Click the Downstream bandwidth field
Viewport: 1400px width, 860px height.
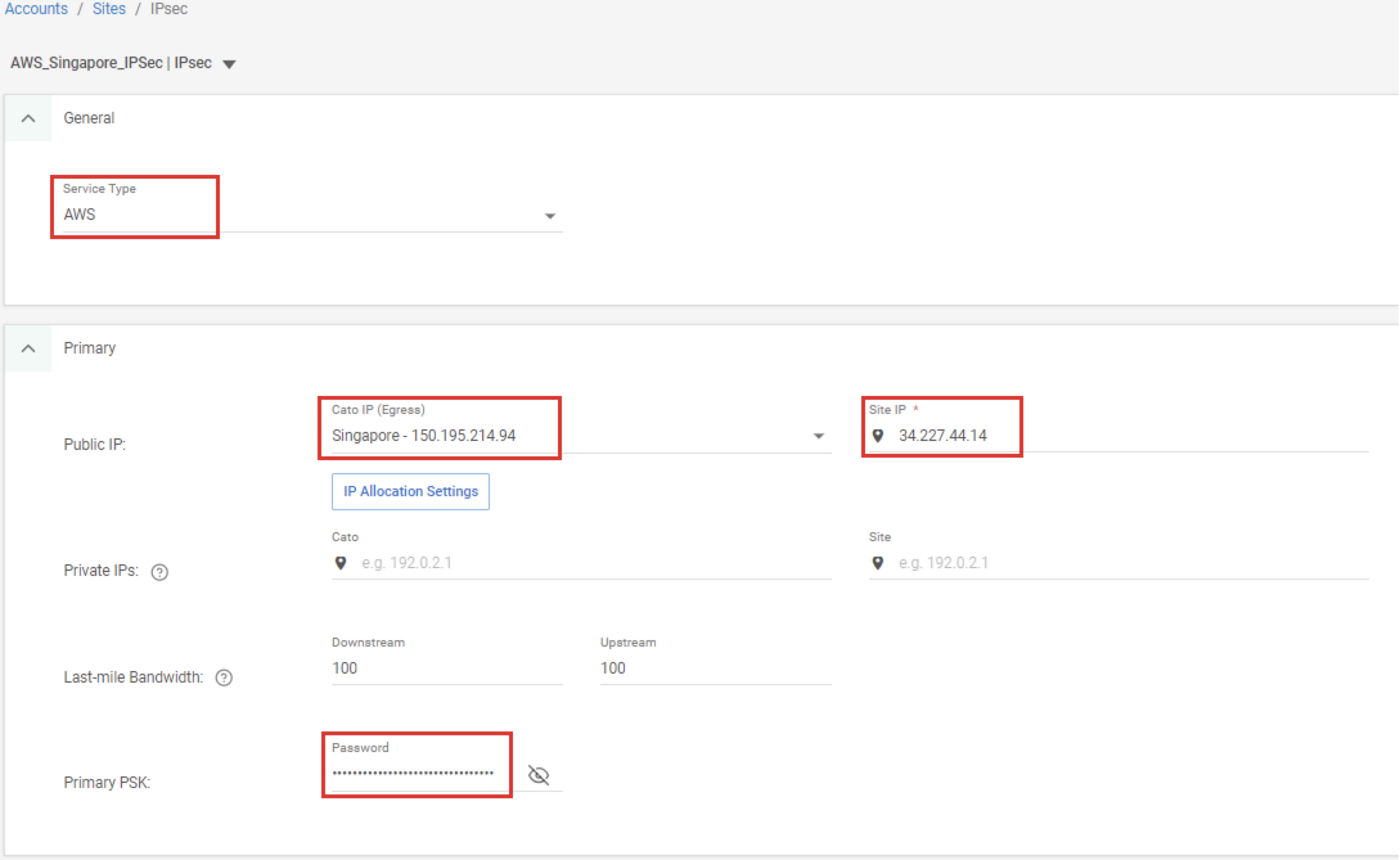pos(446,668)
